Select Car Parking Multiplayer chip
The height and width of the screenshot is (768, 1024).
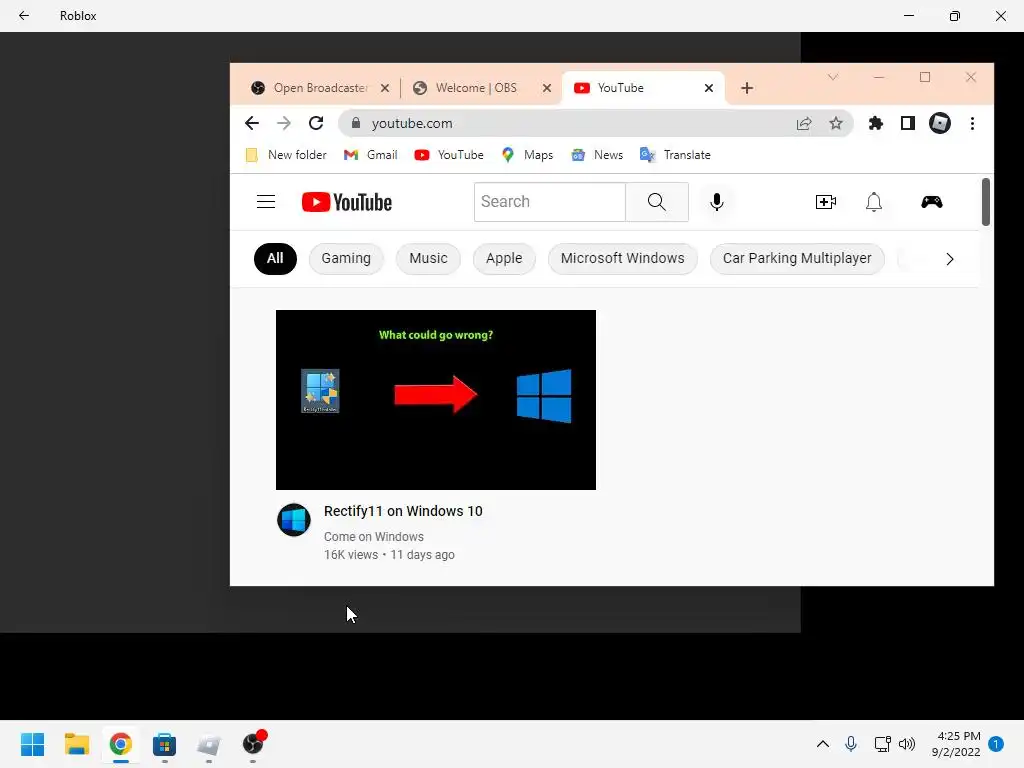(797, 259)
